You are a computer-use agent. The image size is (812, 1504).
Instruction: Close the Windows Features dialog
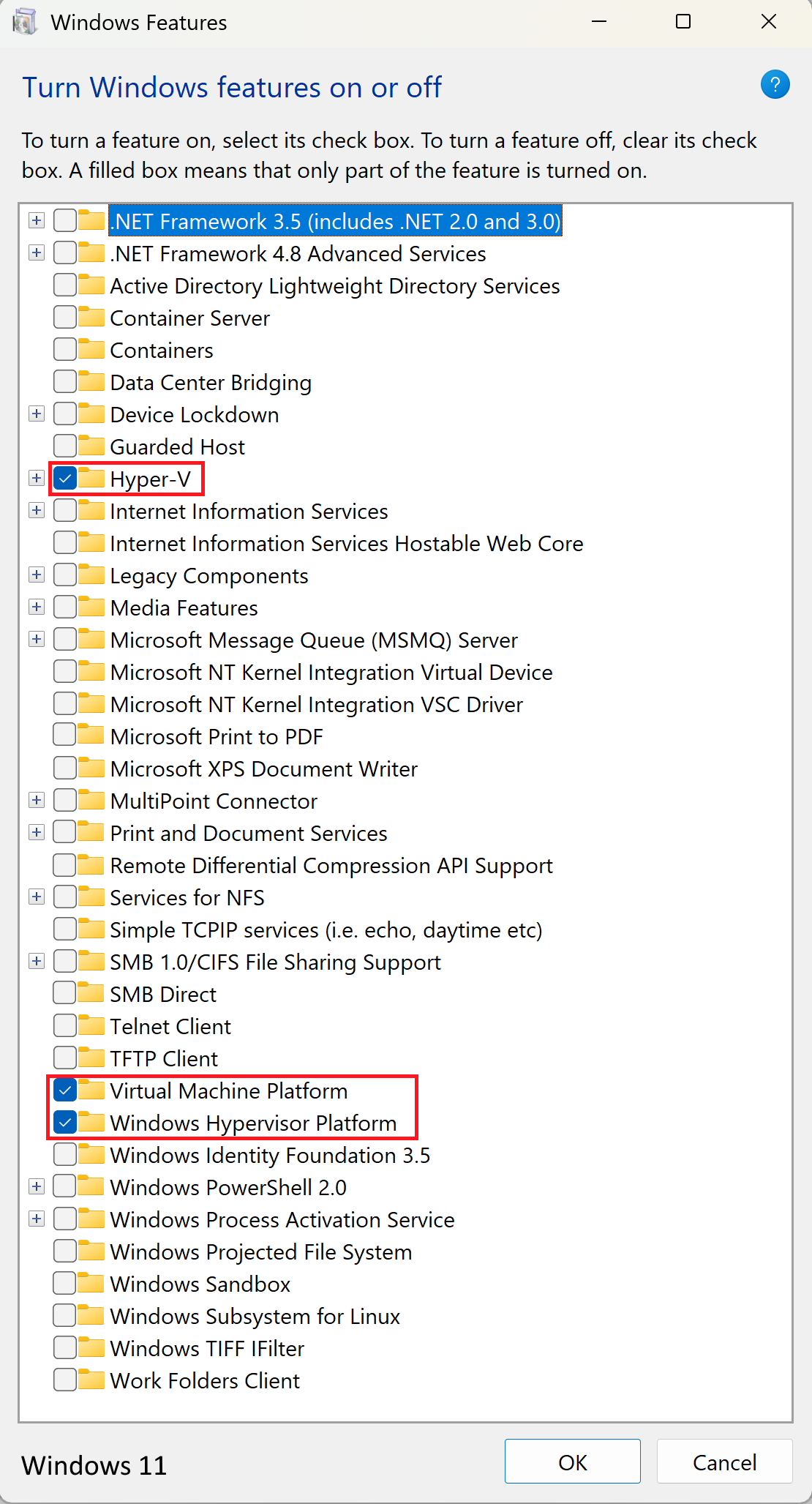[x=769, y=22]
